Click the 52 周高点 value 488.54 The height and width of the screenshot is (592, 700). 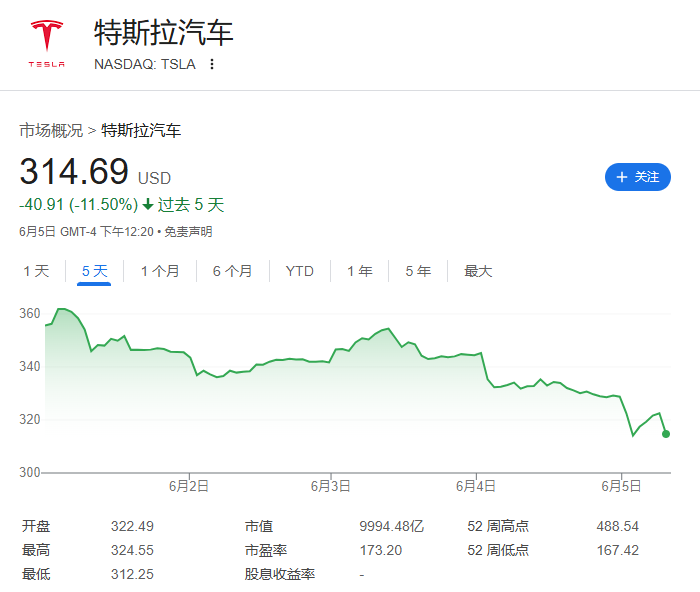tap(617, 526)
